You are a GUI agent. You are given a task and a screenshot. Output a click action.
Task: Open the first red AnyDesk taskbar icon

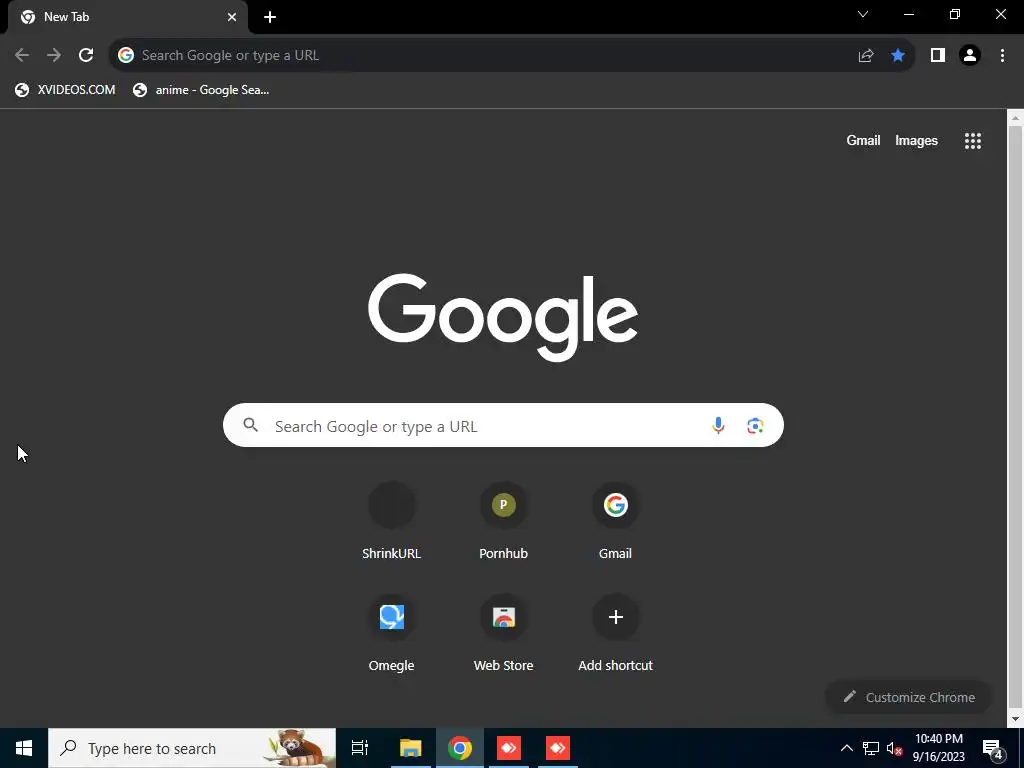(509, 748)
